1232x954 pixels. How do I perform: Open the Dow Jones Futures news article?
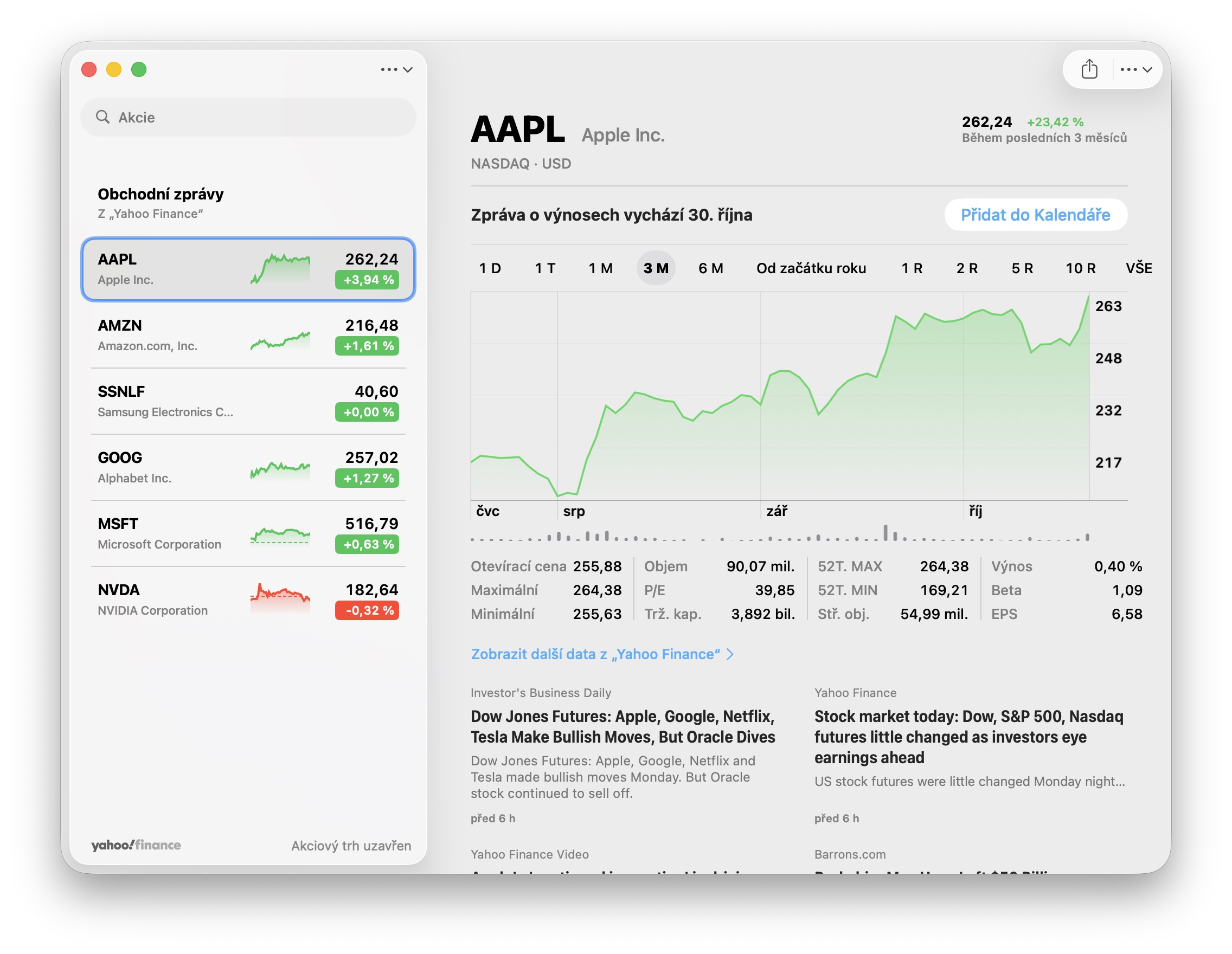coord(623,726)
